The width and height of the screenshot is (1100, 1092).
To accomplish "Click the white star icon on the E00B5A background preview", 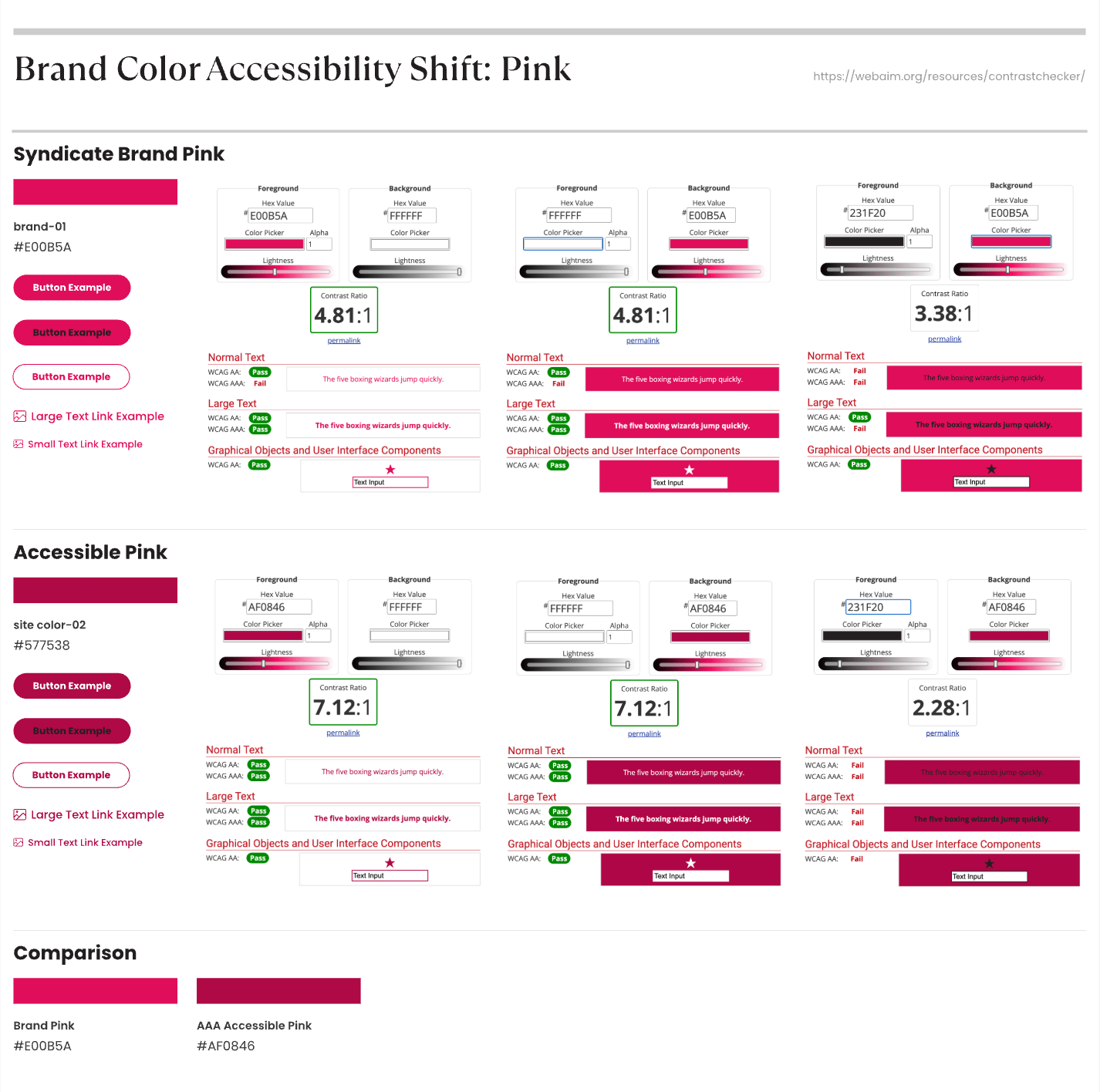I will 690,470.
